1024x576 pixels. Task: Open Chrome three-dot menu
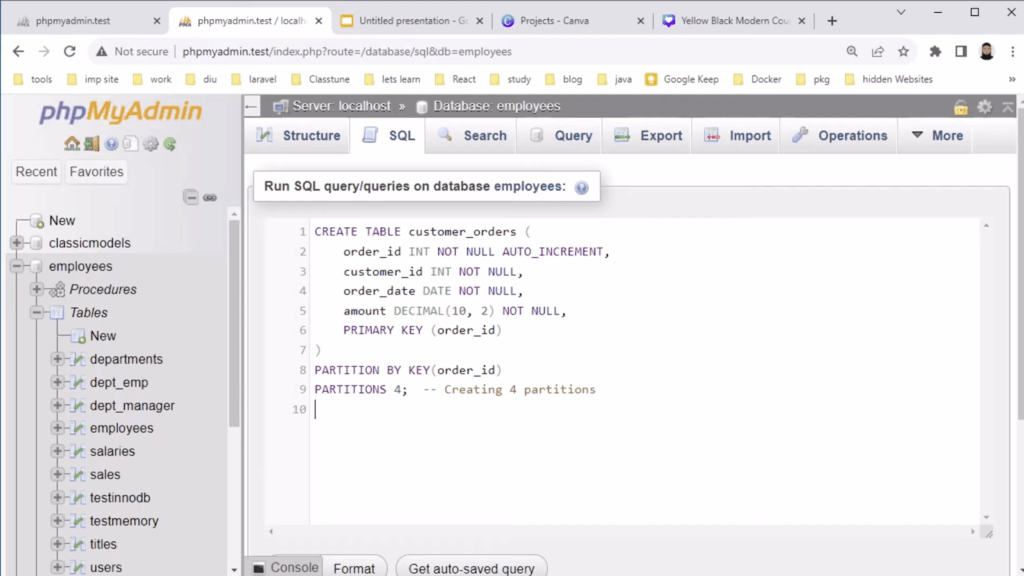point(1012,52)
